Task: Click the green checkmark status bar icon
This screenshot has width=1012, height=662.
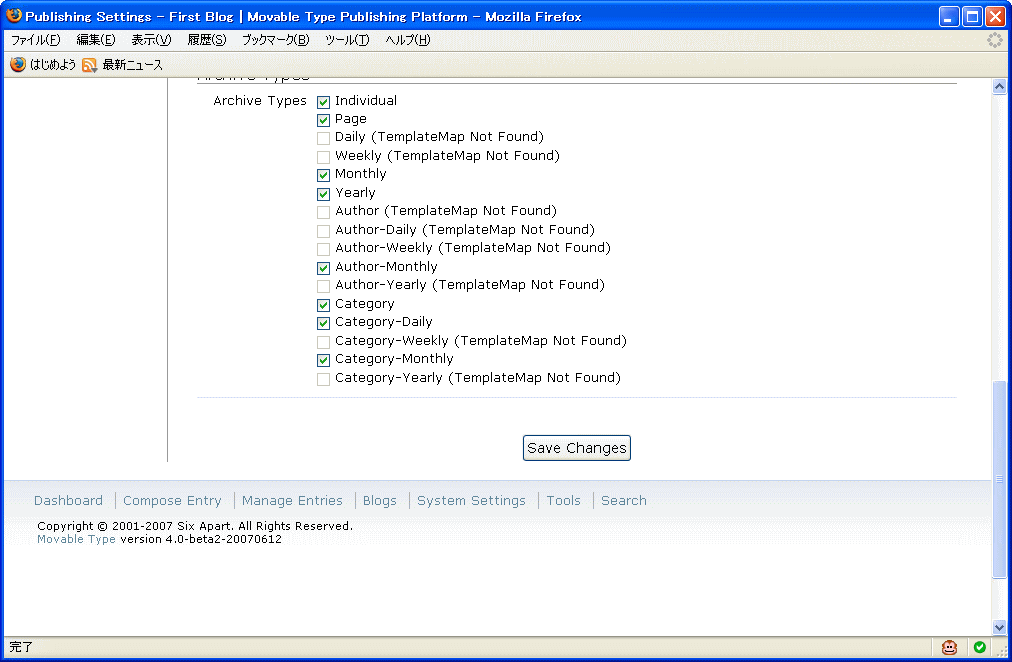Action: click(x=980, y=647)
